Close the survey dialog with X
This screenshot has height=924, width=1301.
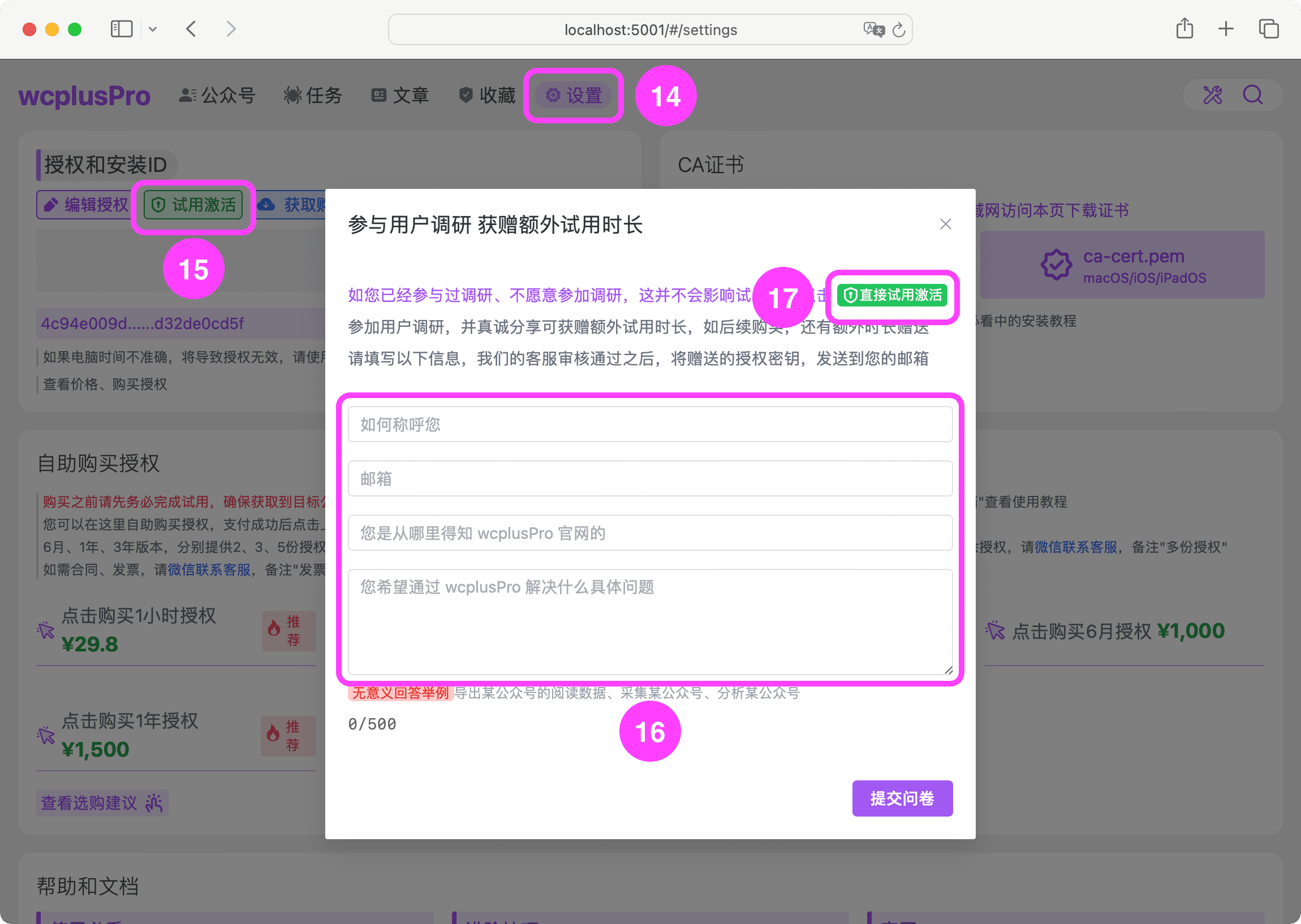[x=945, y=224]
